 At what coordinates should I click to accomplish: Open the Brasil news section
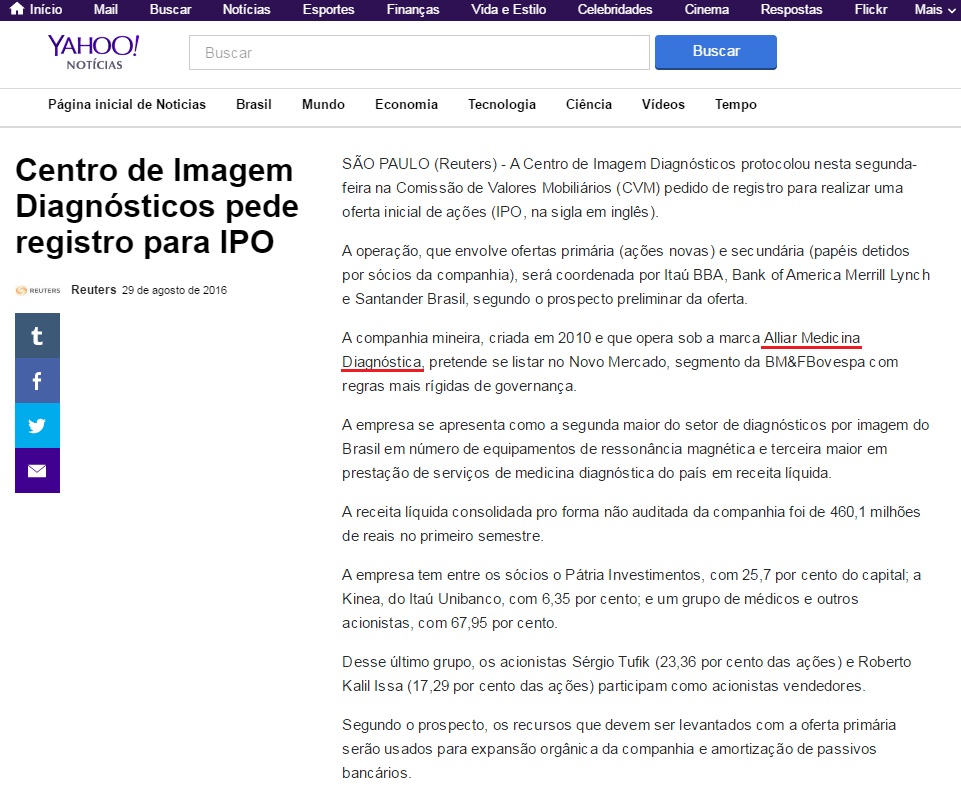click(x=254, y=105)
